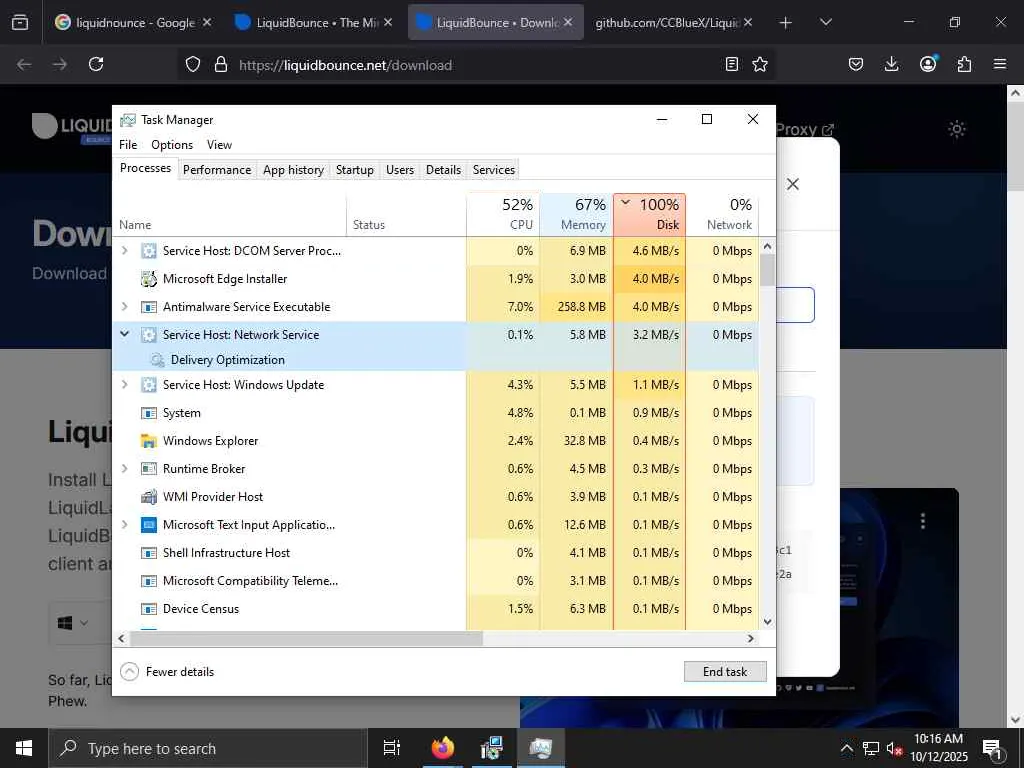Open Firefox extensions puzzle icon

[x=964, y=64]
